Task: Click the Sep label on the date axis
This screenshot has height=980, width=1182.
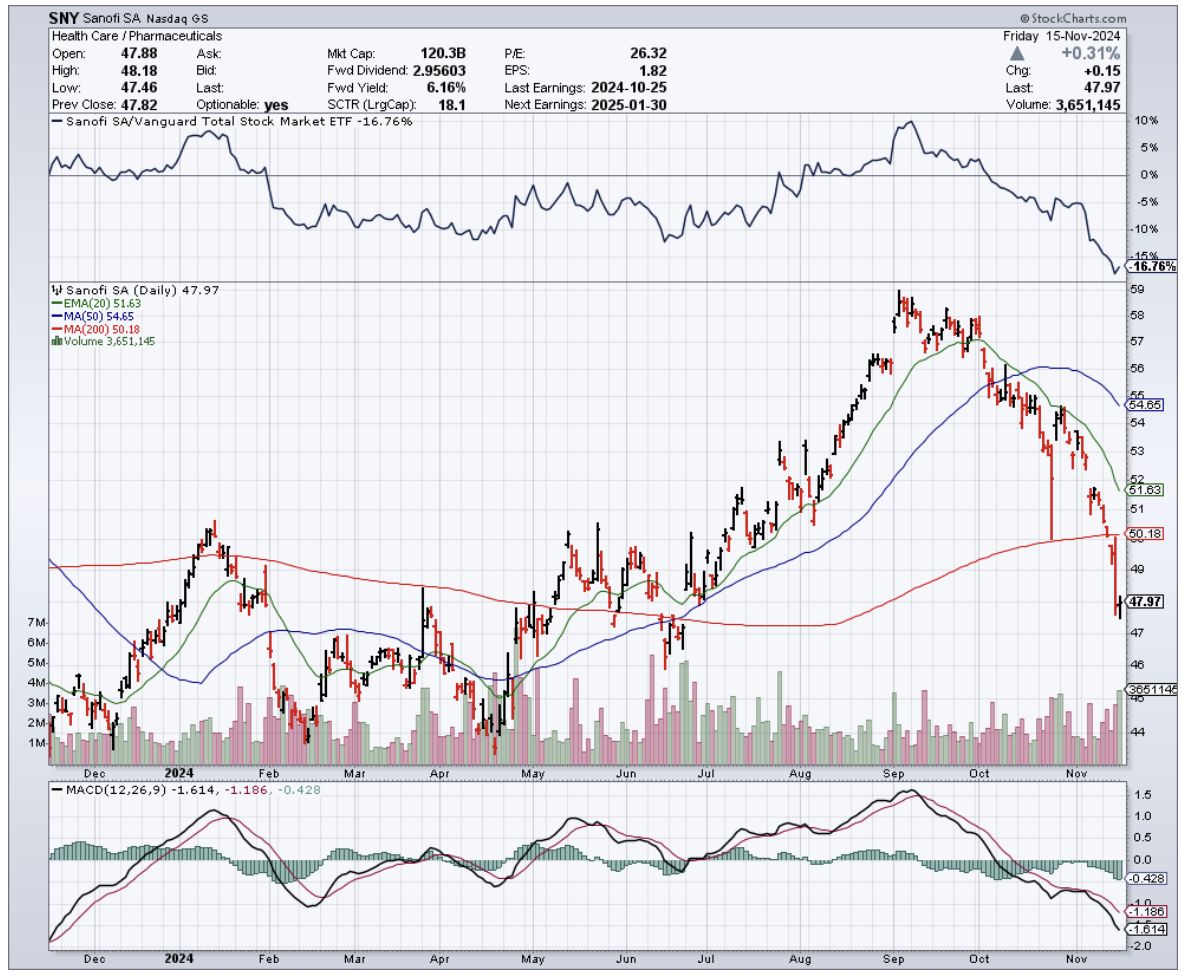Action: 893,773
